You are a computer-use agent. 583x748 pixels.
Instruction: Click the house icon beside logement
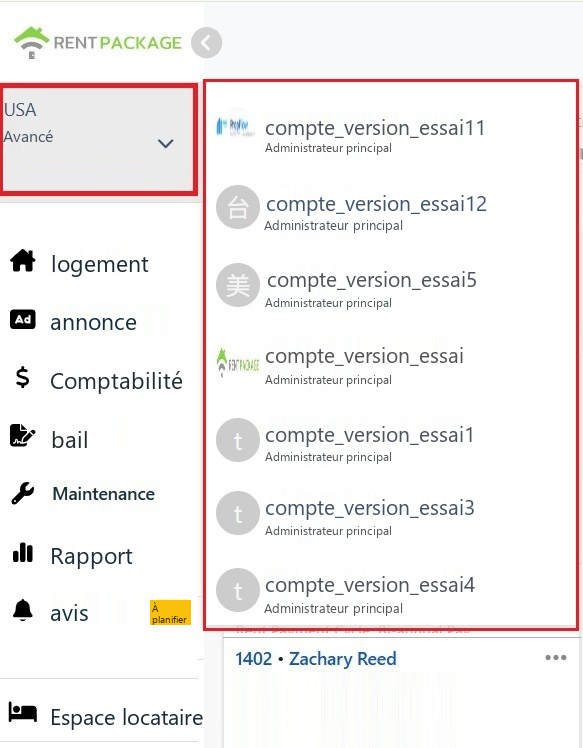pyautogui.click(x=23, y=261)
